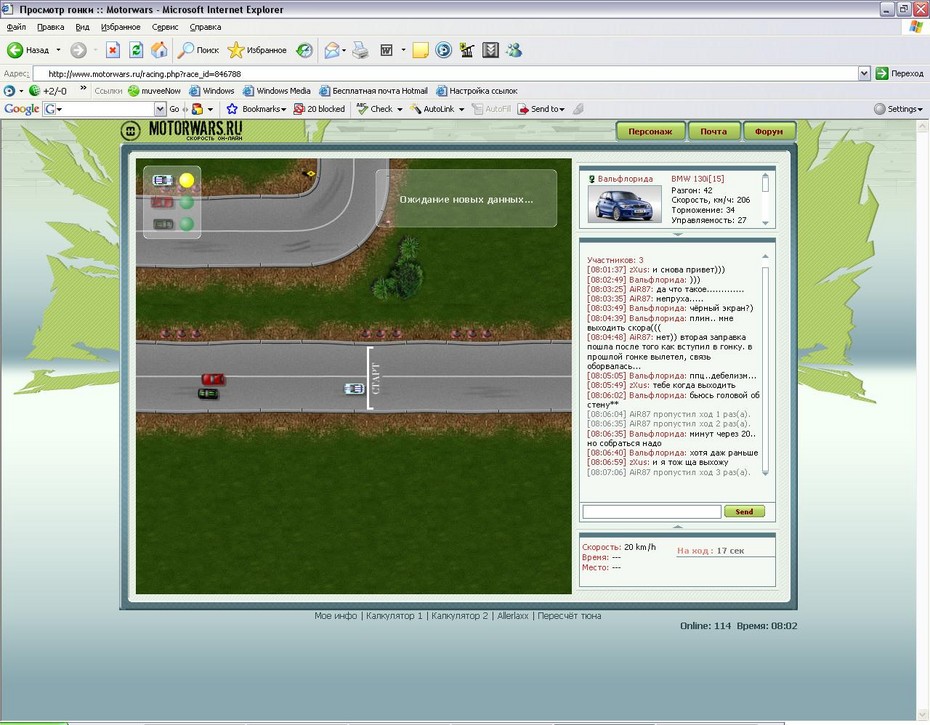Click the green light beside dark car
Viewport: 930px width, 725px height.
click(187, 224)
